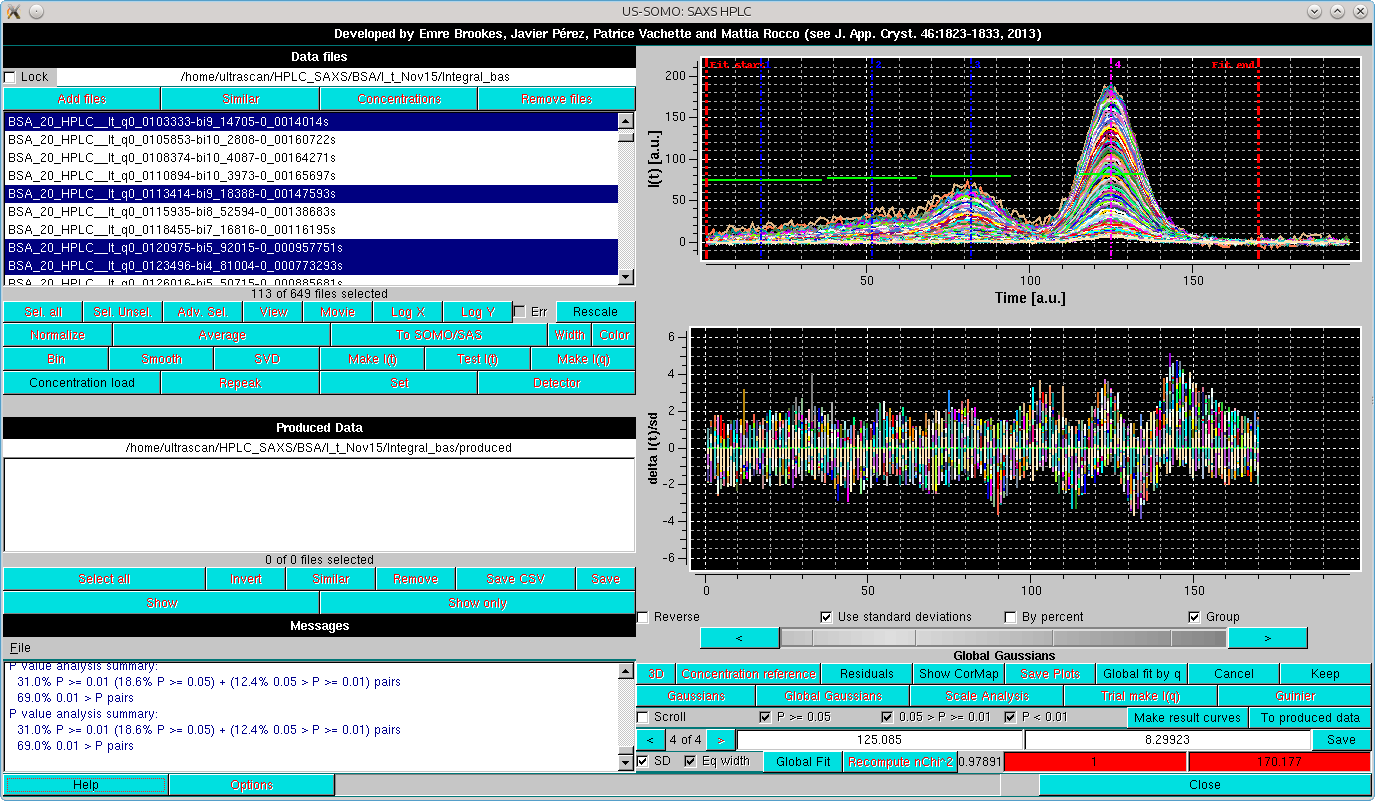
Task: Click the plot slider left arrow button
Action: pos(739,638)
